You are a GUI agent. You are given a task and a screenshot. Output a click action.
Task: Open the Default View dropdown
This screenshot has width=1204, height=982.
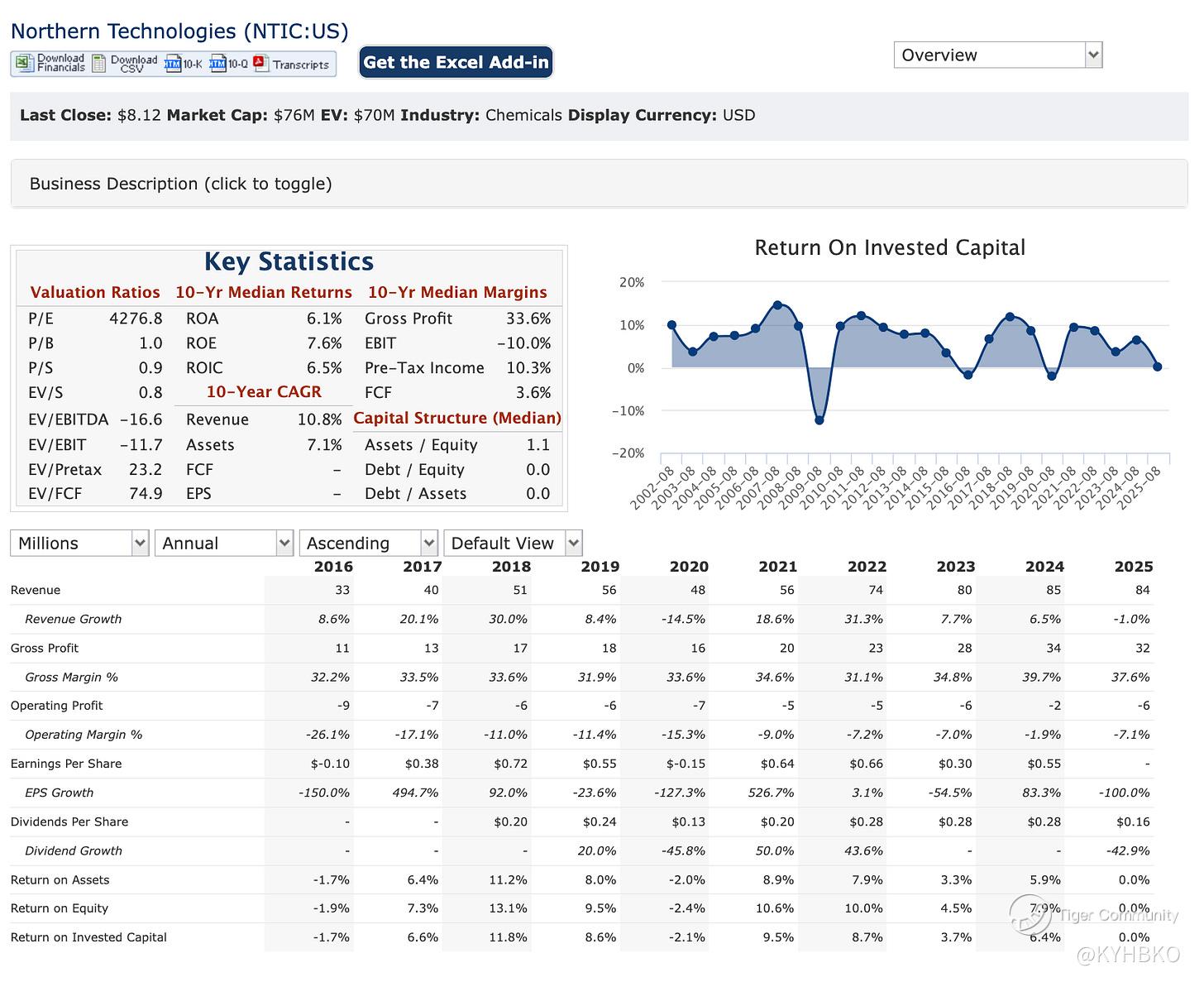(x=513, y=544)
